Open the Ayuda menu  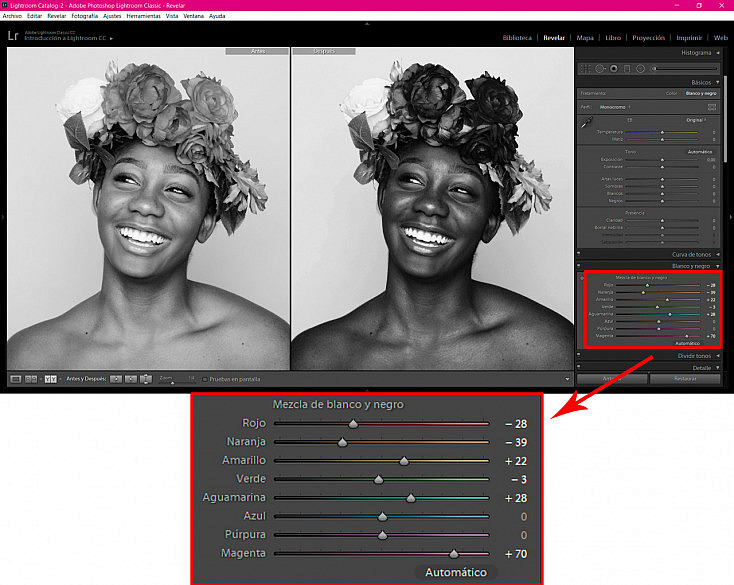click(x=217, y=16)
